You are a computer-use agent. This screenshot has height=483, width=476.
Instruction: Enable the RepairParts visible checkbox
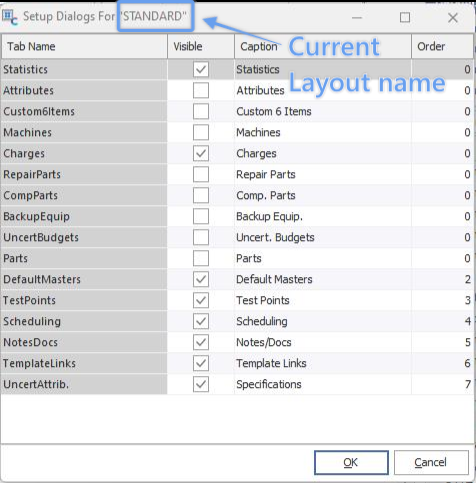pyautogui.click(x=201, y=174)
